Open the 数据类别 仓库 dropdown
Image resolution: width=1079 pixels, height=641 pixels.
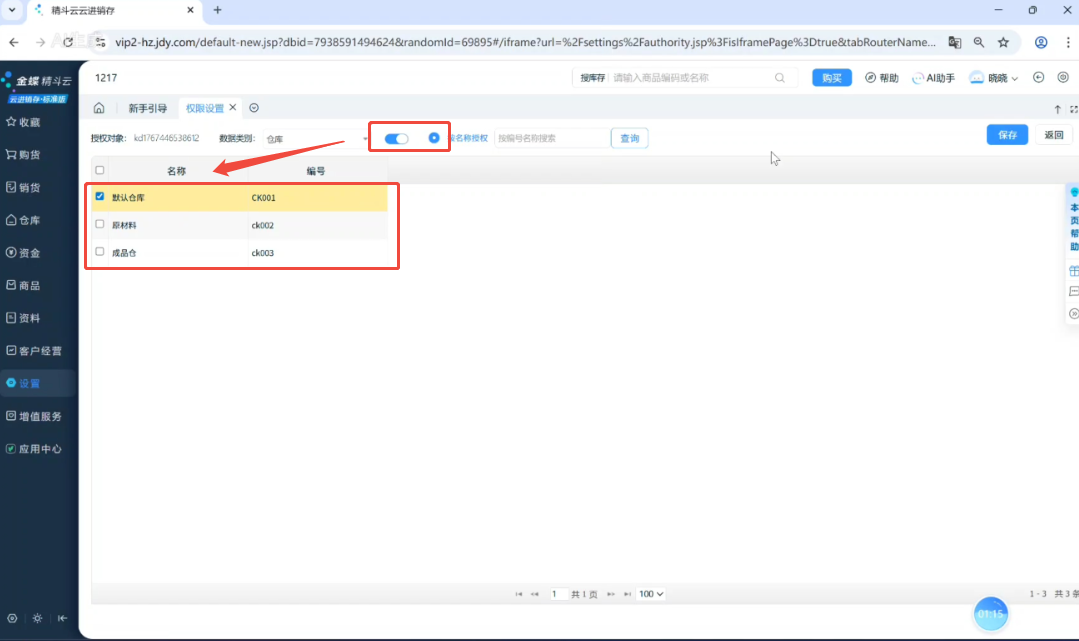315,138
